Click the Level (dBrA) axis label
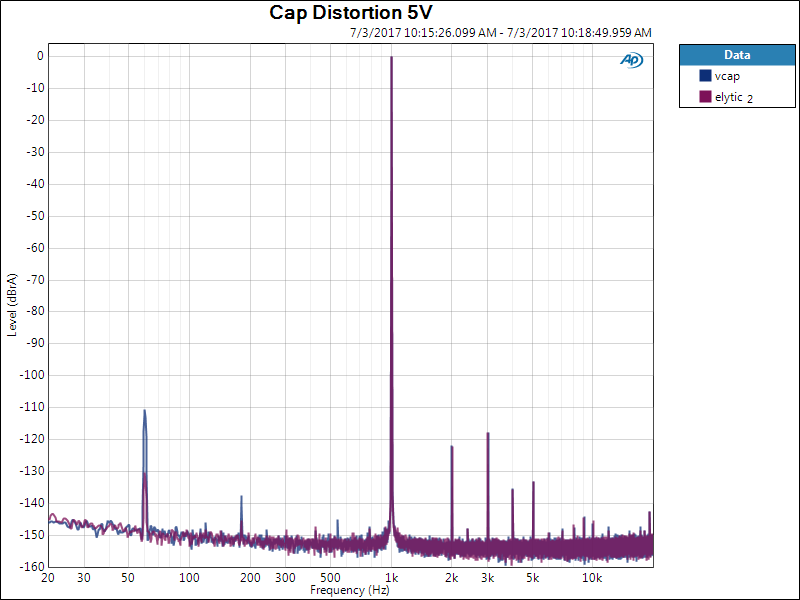The height and width of the screenshot is (600, 800). (12, 305)
